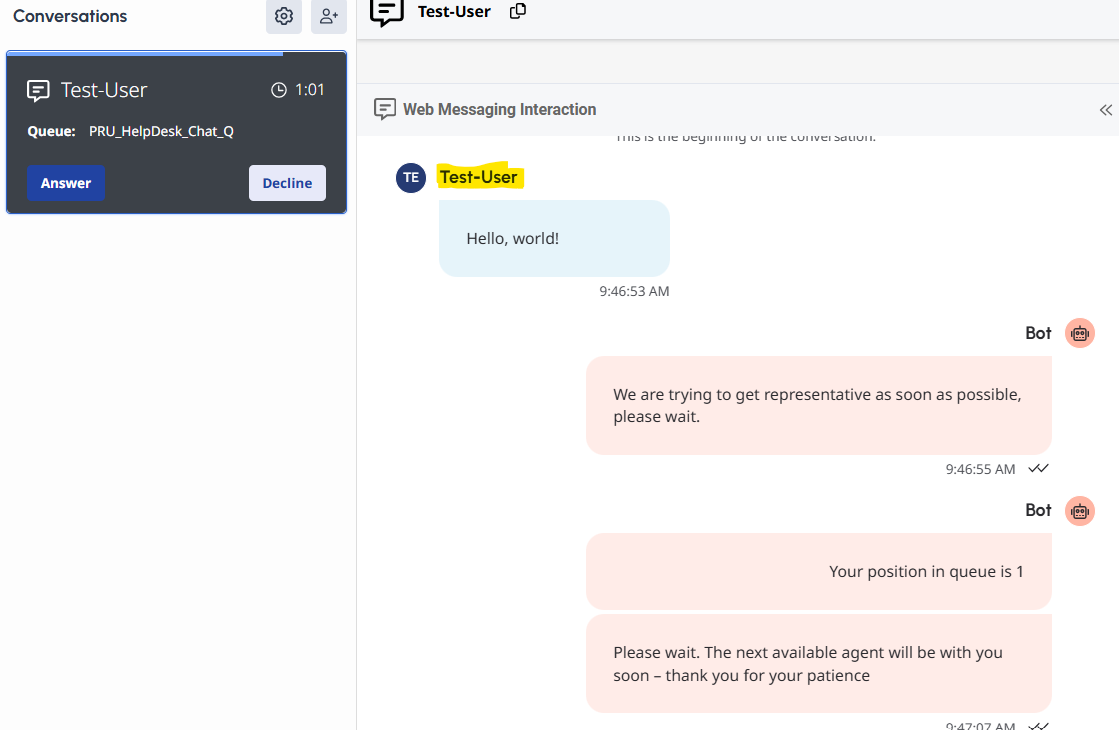This screenshot has width=1119, height=730.
Task: Click the add participant icon
Action: point(328,16)
